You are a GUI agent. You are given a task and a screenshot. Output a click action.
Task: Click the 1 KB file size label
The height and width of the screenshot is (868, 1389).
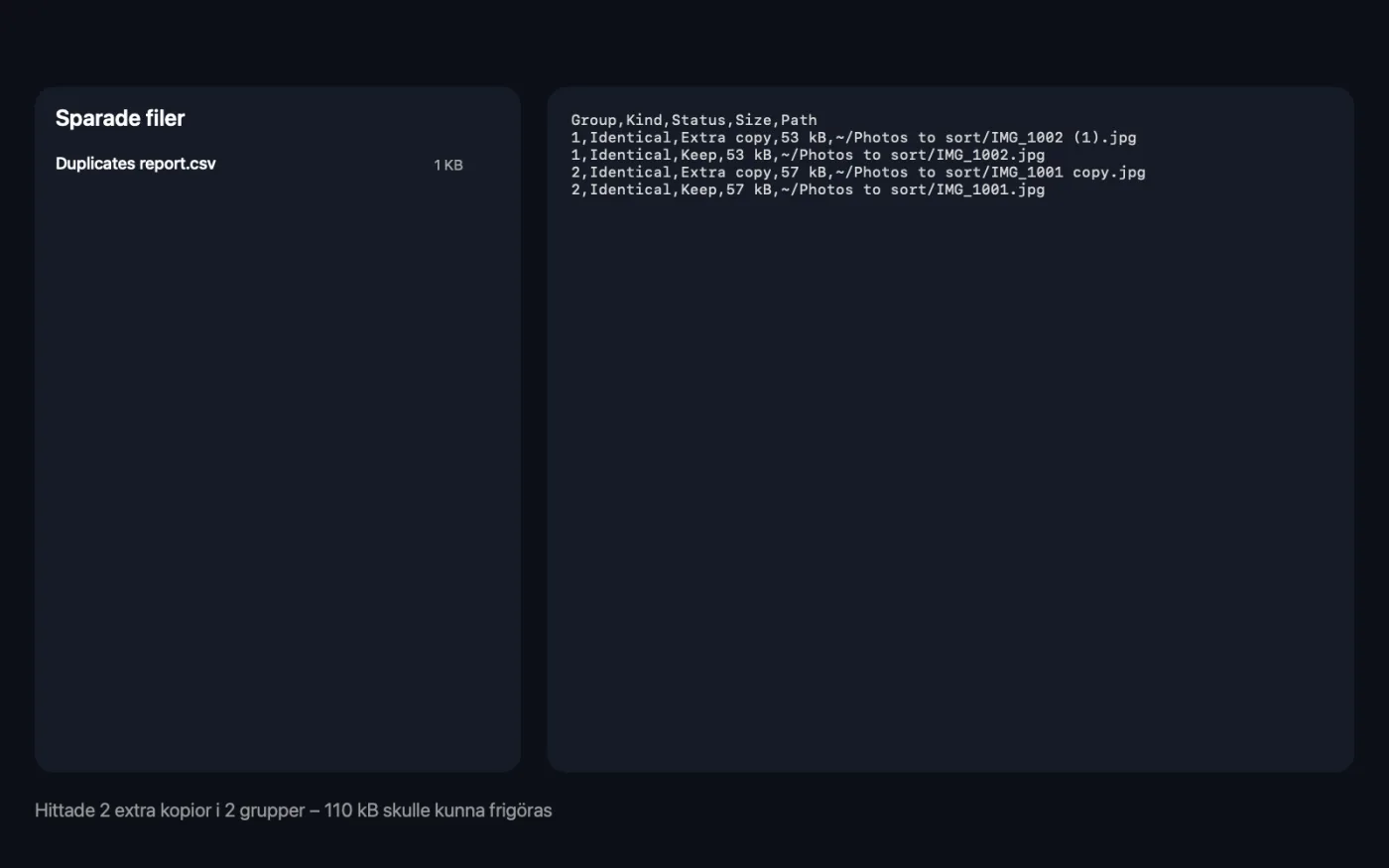(x=448, y=165)
